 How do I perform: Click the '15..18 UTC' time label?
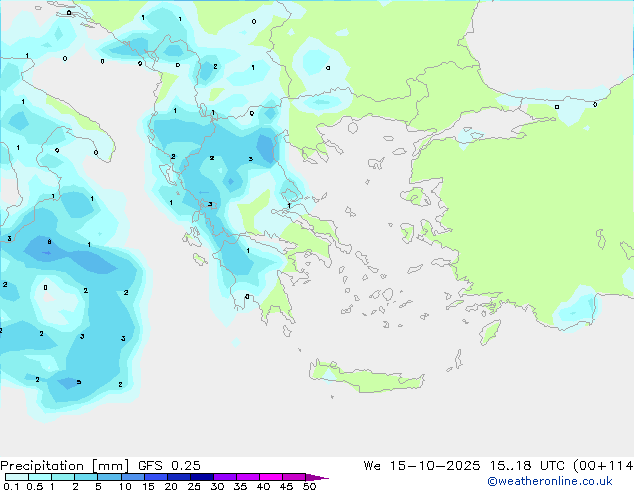click(527, 465)
